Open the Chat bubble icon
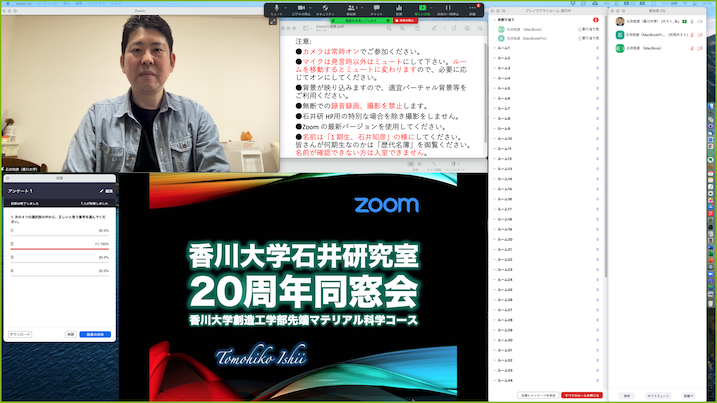 376,9
